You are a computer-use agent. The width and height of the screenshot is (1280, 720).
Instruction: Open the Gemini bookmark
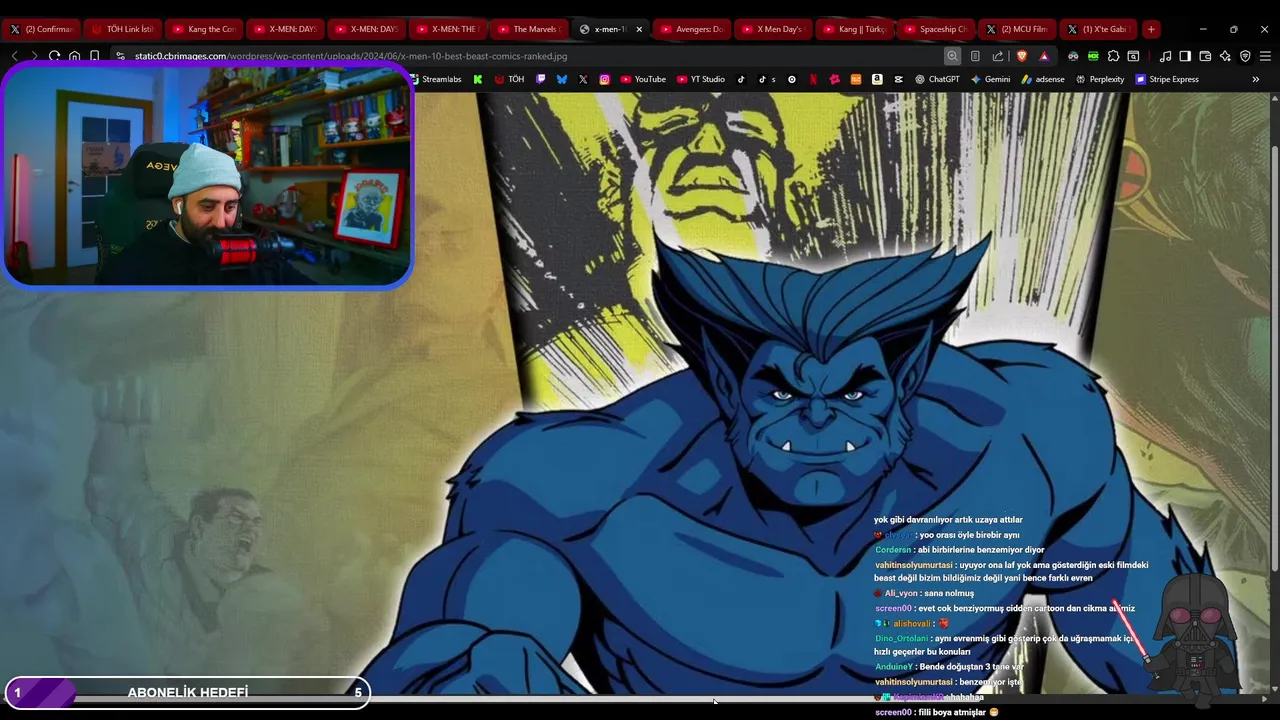tap(991, 79)
